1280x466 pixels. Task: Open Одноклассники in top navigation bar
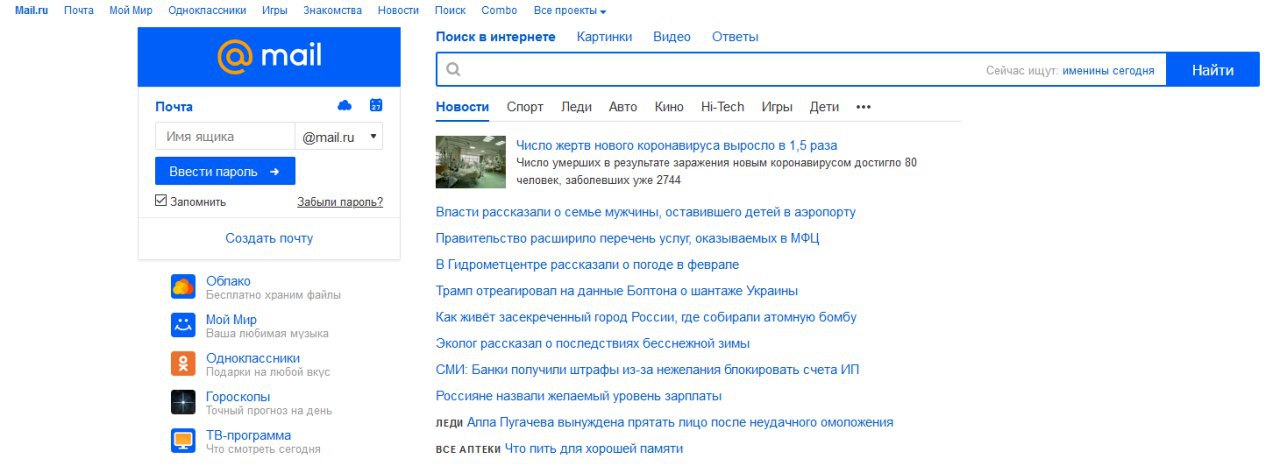point(207,10)
